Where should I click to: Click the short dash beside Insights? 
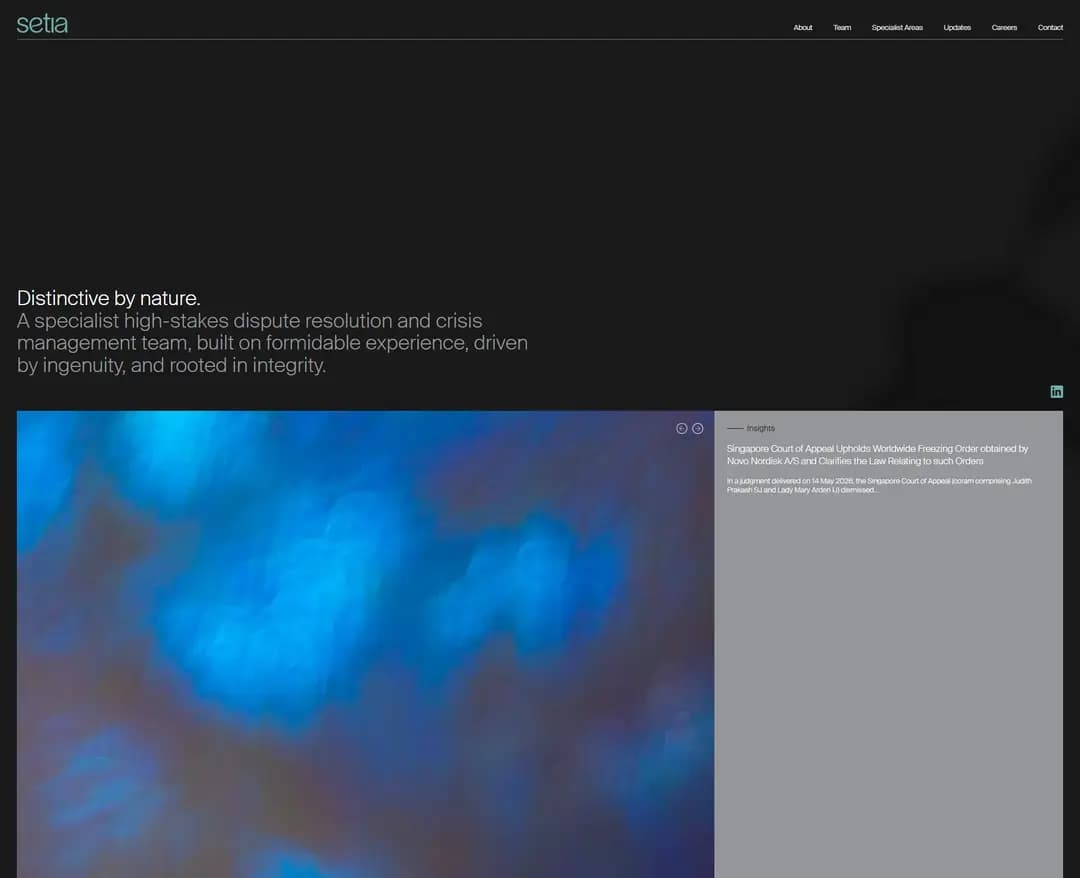735,428
